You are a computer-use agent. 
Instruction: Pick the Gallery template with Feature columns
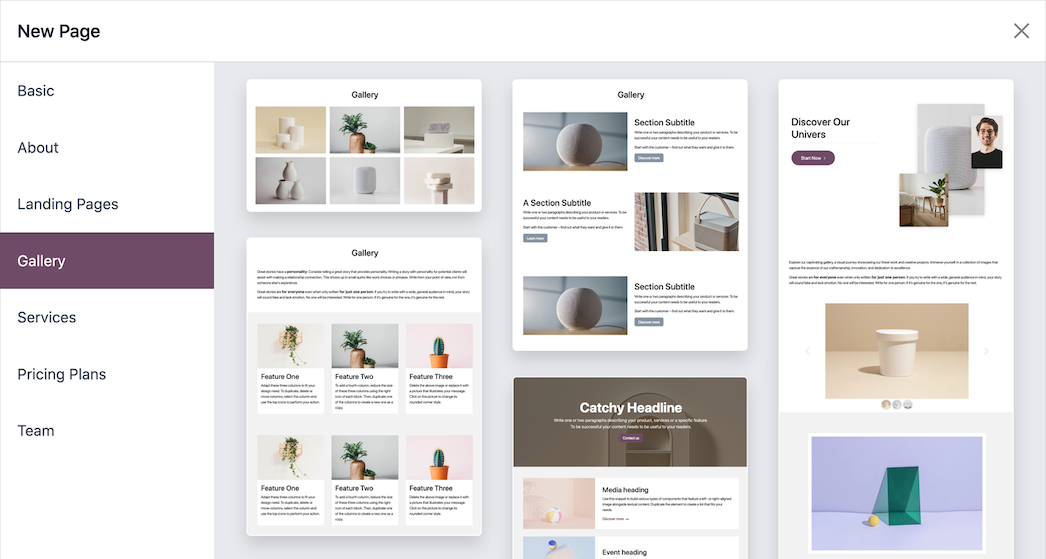pyautogui.click(x=364, y=386)
